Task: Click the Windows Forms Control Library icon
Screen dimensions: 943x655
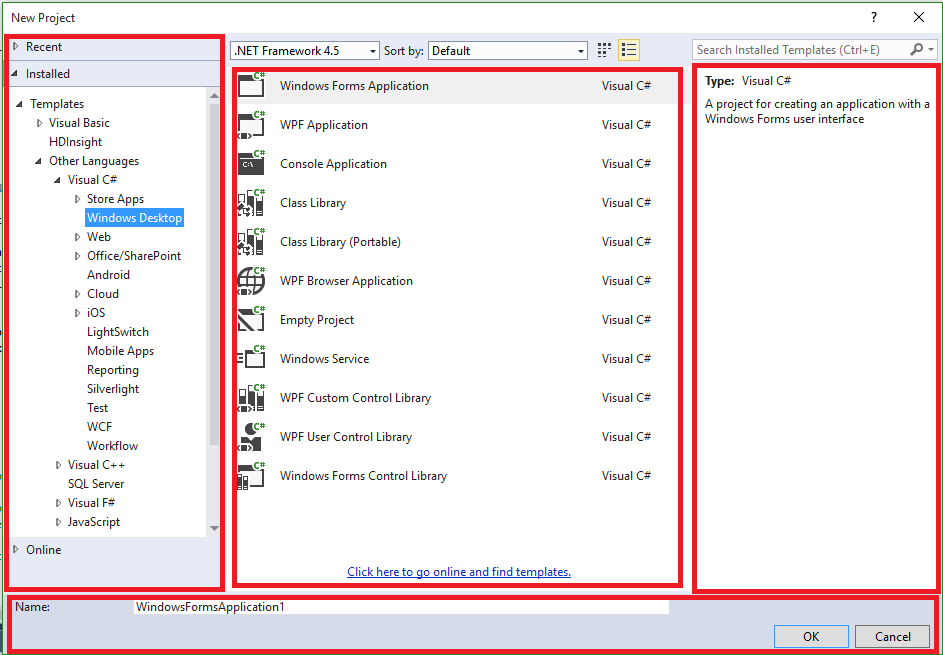Action: coord(251,476)
